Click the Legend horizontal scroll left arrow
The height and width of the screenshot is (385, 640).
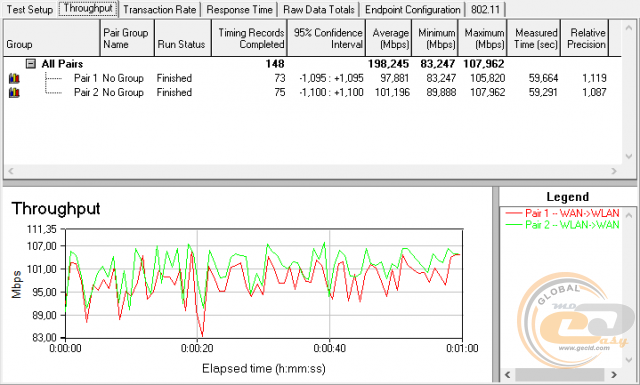pyautogui.click(x=507, y=374)
